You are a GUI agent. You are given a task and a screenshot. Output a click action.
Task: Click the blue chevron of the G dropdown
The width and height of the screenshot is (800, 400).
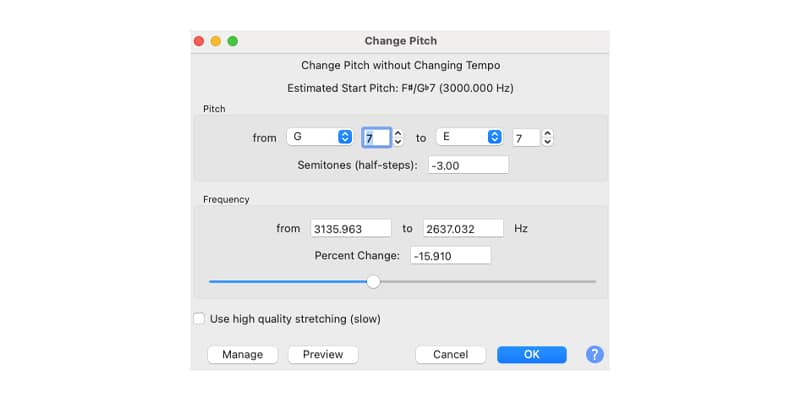345,137
